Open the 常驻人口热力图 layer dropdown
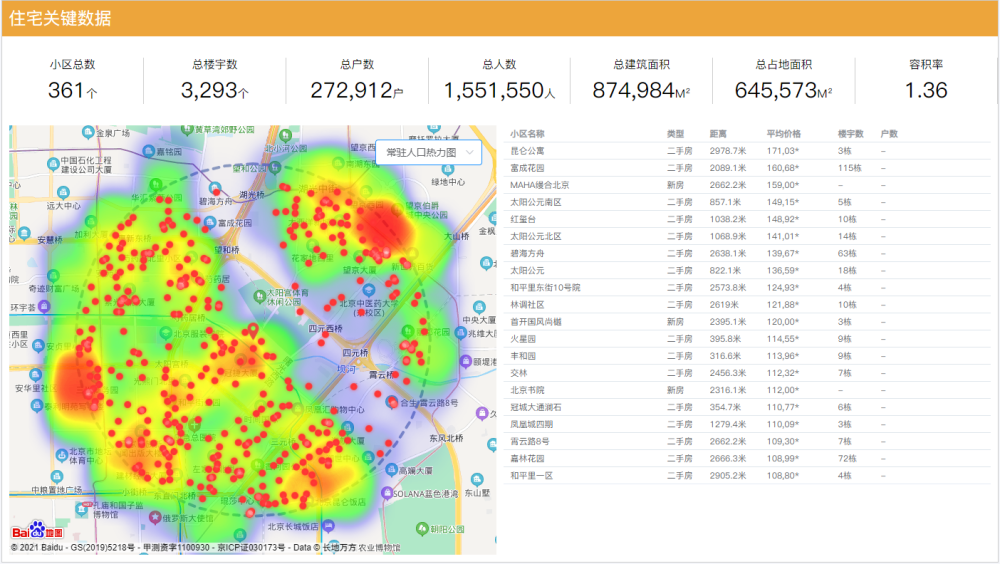 [429, 152]
